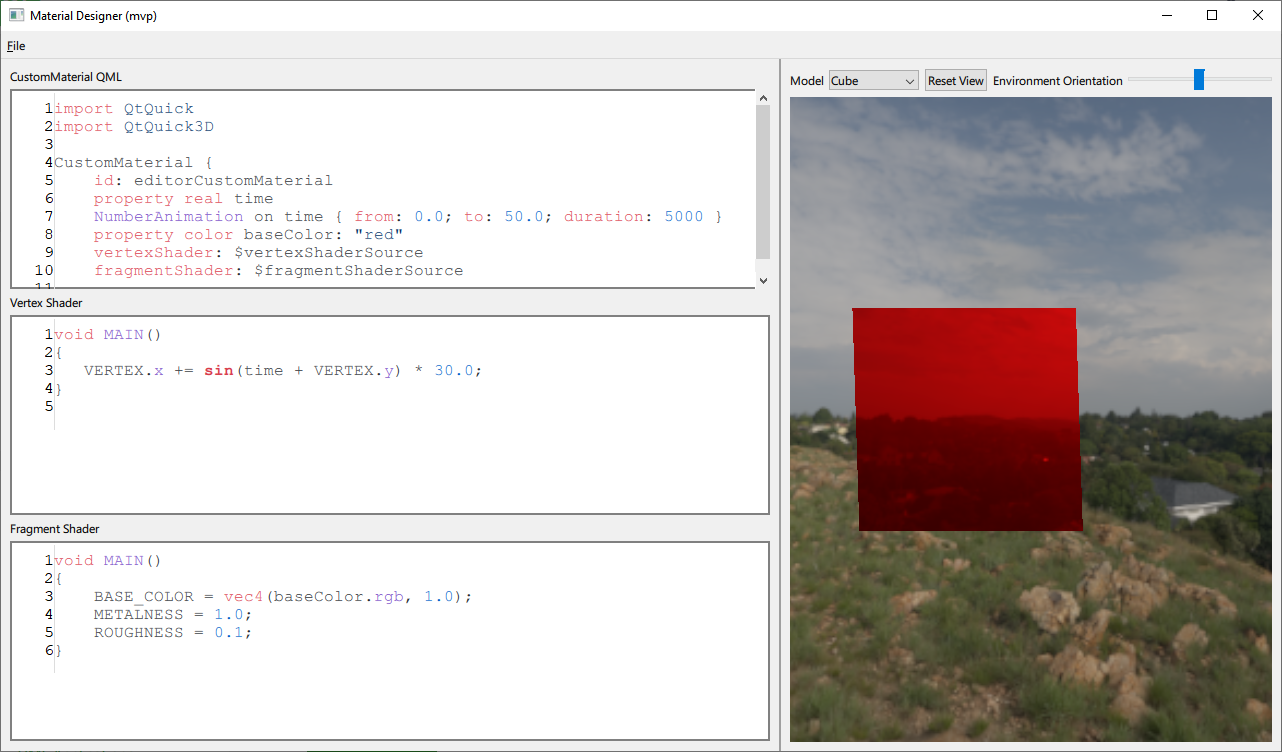Minimize the Material Designer window
This screenshot has height=752, width=1282.
pyautogui.click(x=1166, y=16)
